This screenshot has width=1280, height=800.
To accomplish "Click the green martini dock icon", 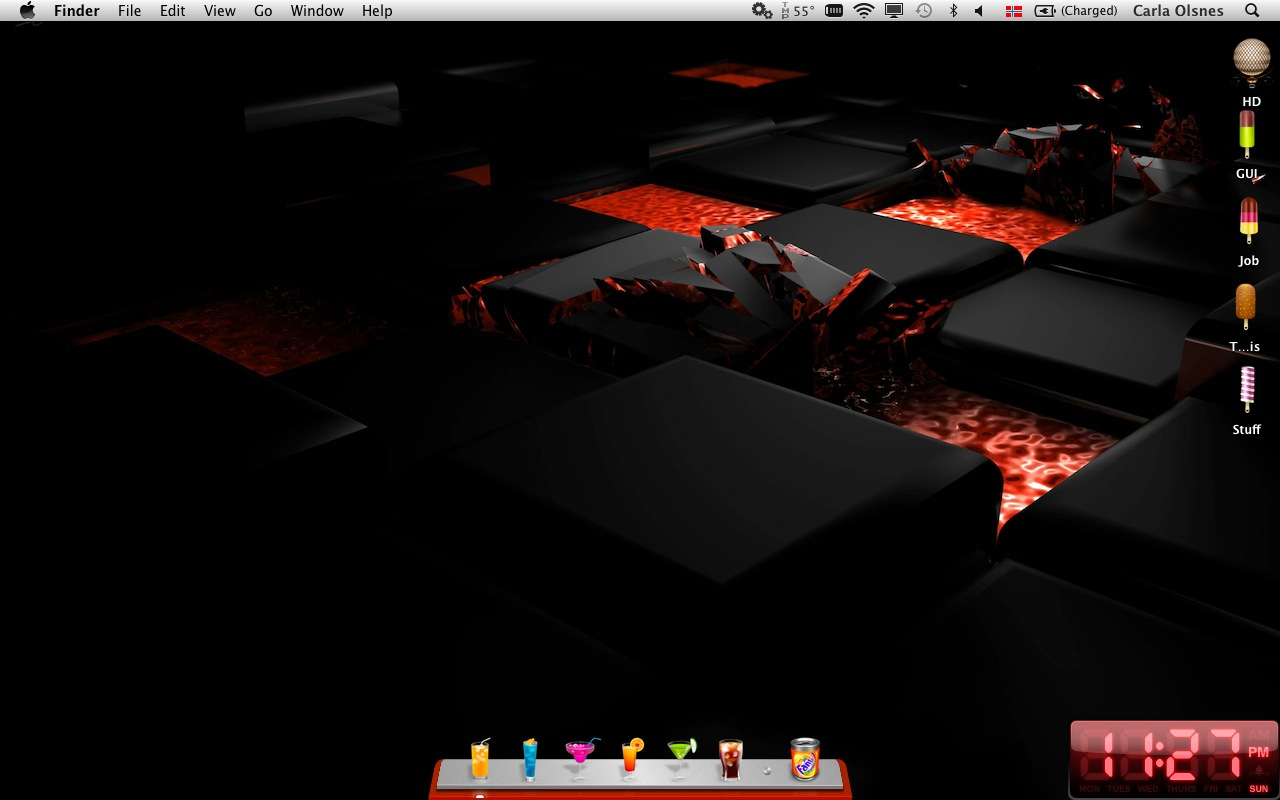I will pos(681,760).
